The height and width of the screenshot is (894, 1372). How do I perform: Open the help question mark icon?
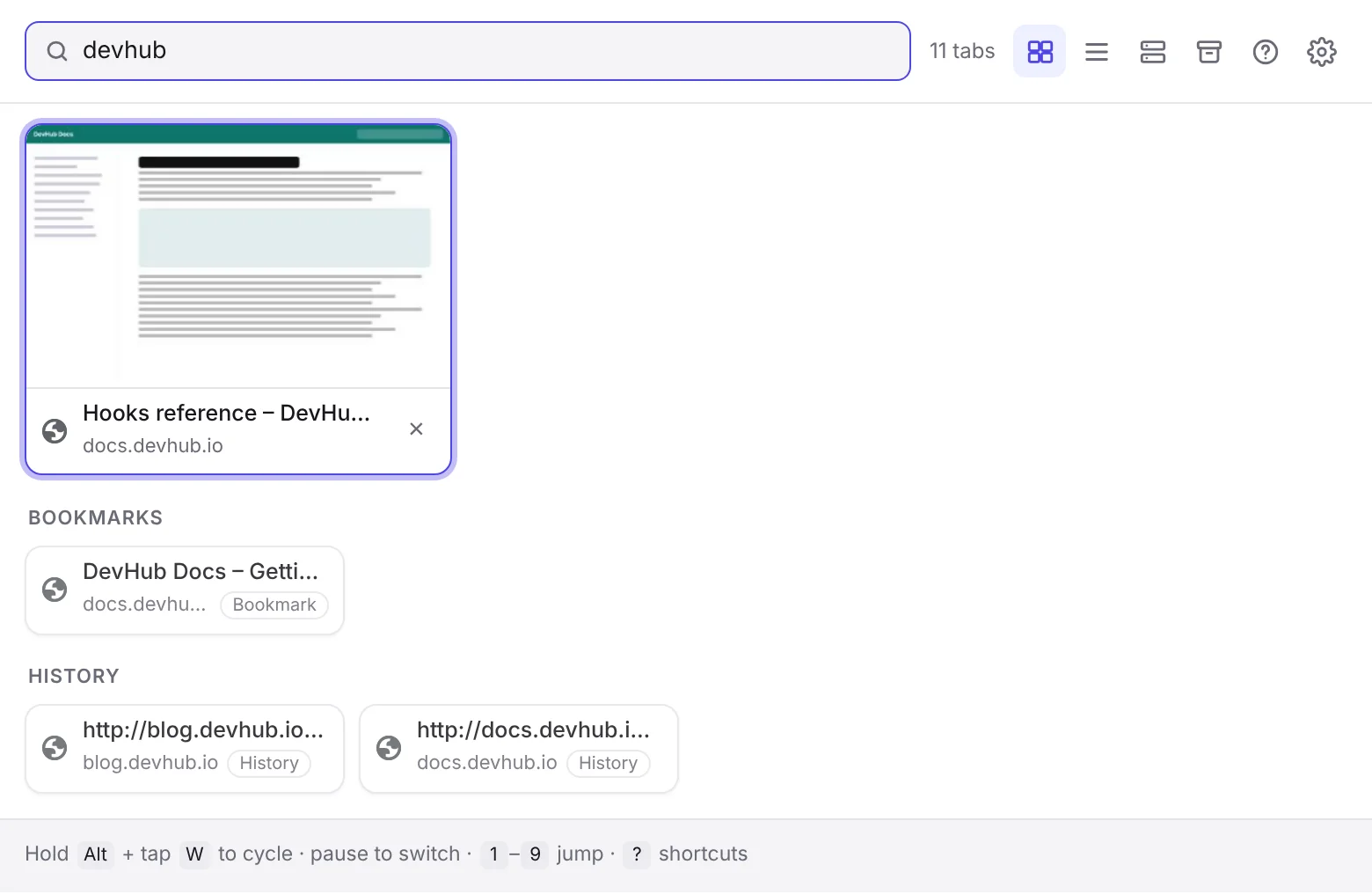coord(1265,52)
